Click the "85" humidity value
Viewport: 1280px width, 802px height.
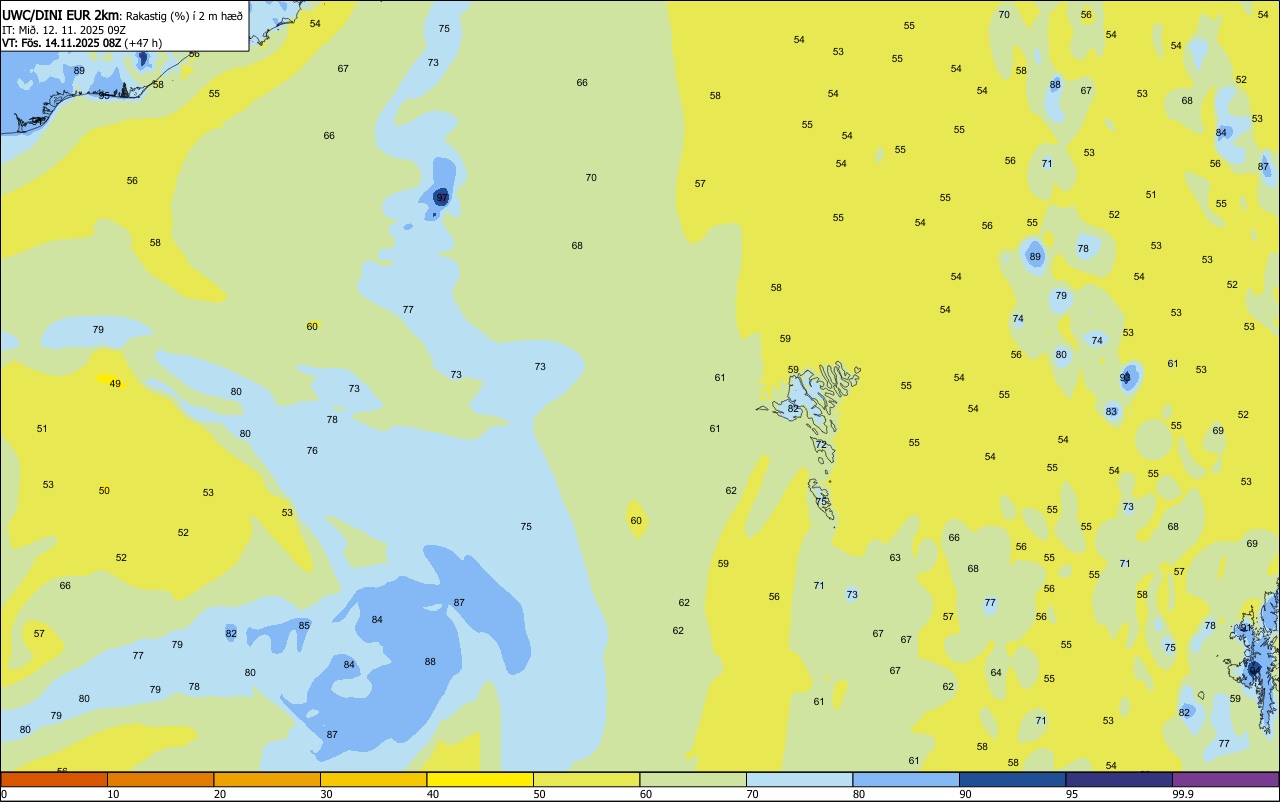tap(304, 626)
